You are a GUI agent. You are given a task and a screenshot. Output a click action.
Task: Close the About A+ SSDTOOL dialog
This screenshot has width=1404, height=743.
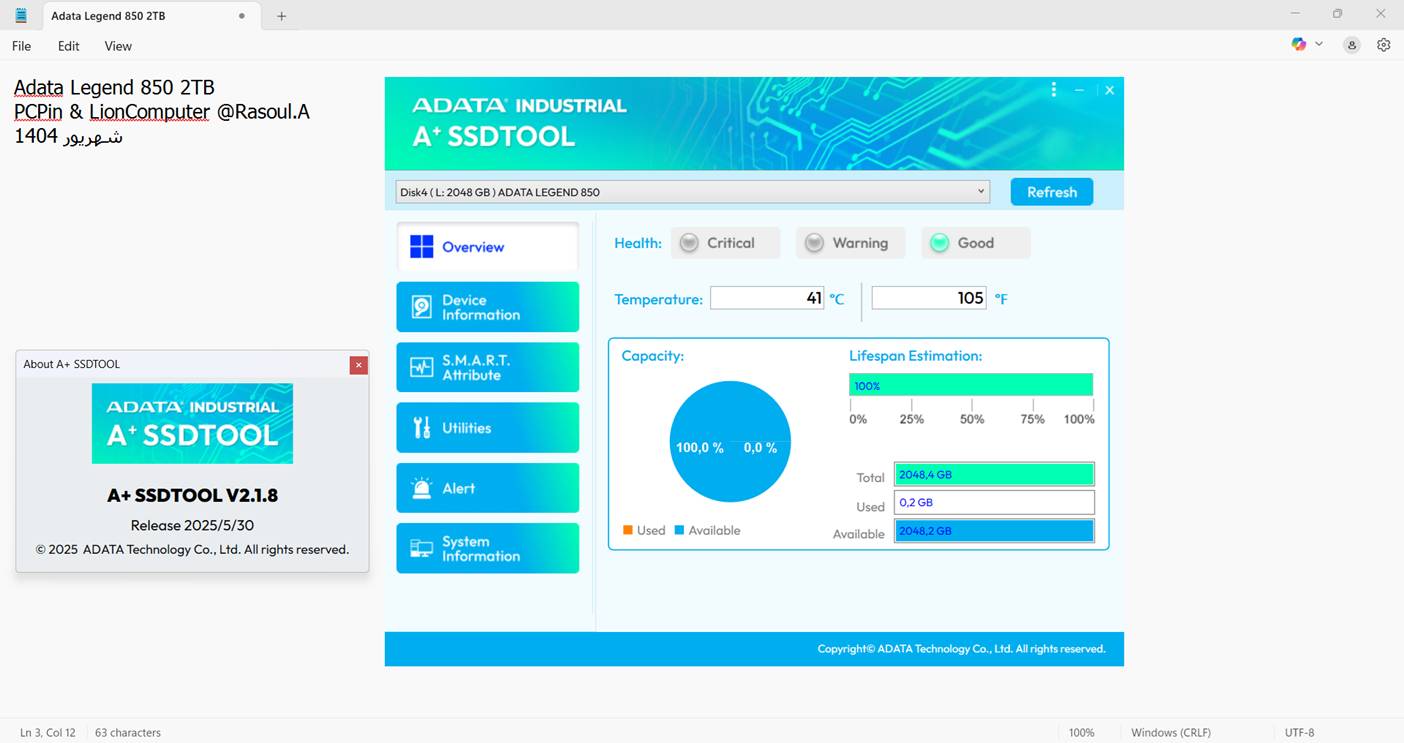pyautogui.click(x=358, y=365)
